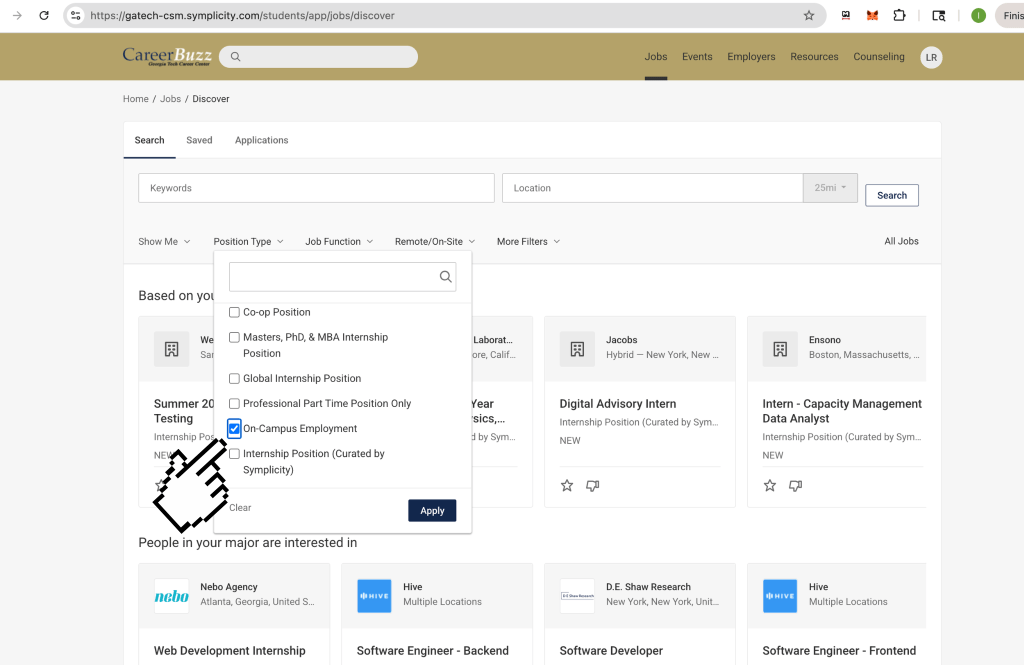The image size is (1024, 665).
Task: Click the Search button
Action: 891,195
